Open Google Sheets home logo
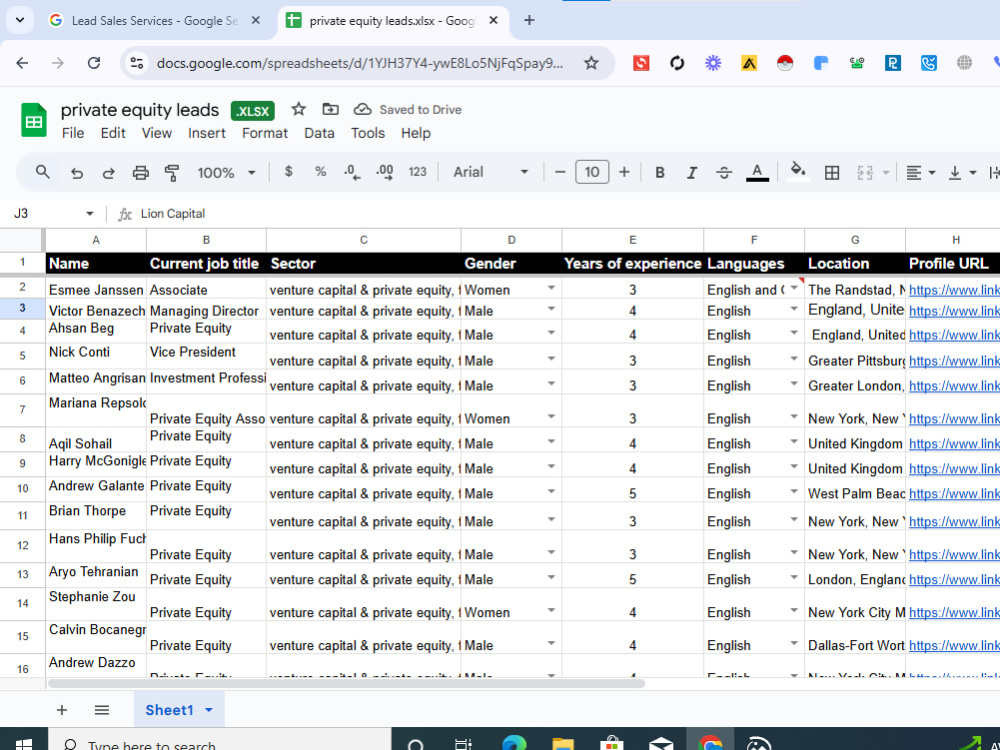 coord(34,120)
